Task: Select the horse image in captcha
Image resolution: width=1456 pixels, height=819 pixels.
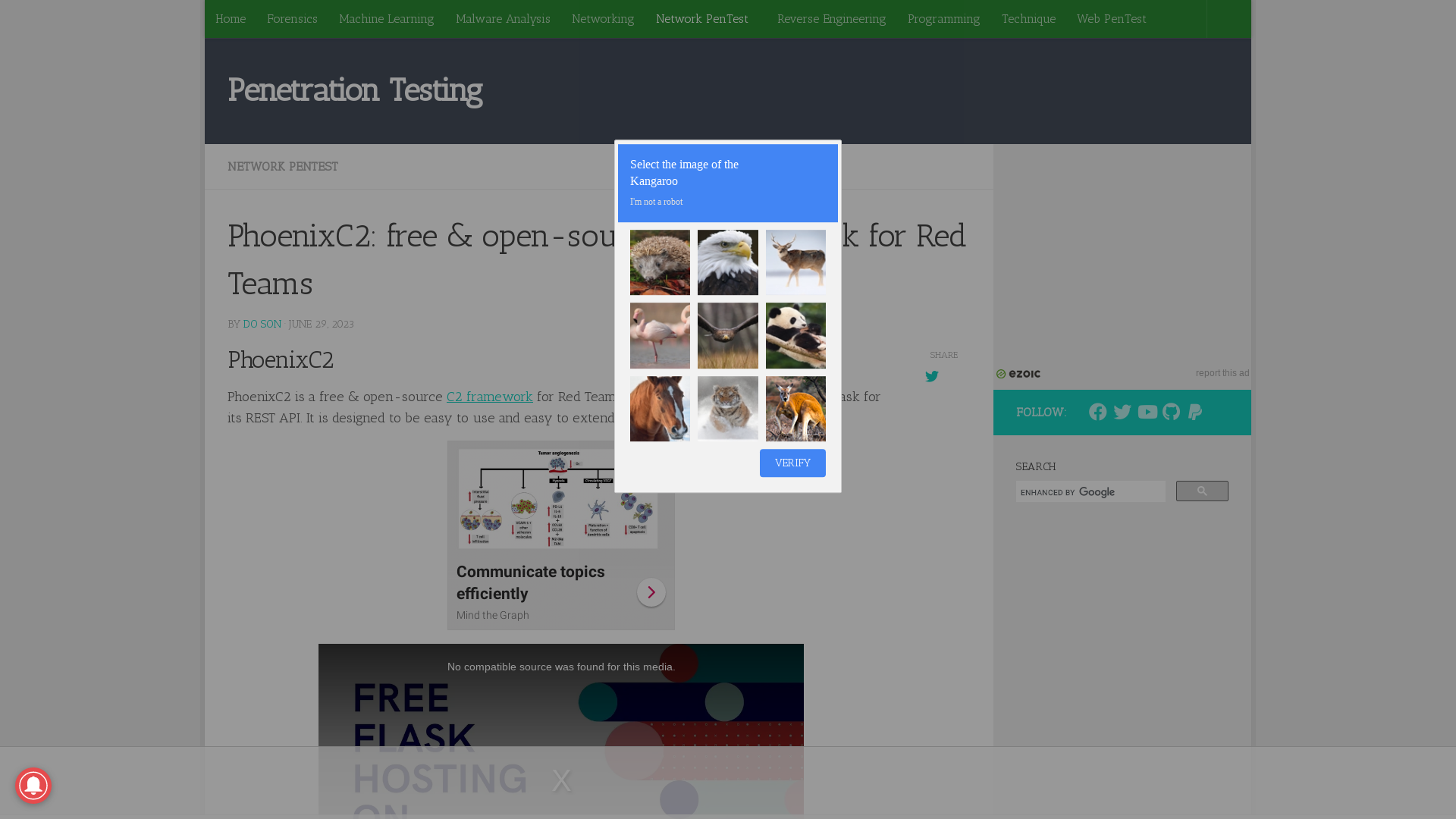Action: [660, 409]
